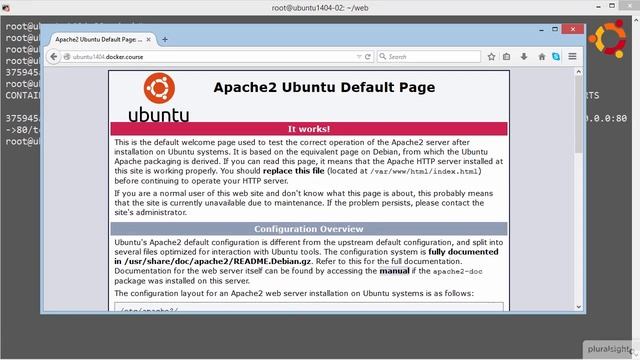Close the Firefox window with red X
The image size is (640, 360).
tap(573, 29)
